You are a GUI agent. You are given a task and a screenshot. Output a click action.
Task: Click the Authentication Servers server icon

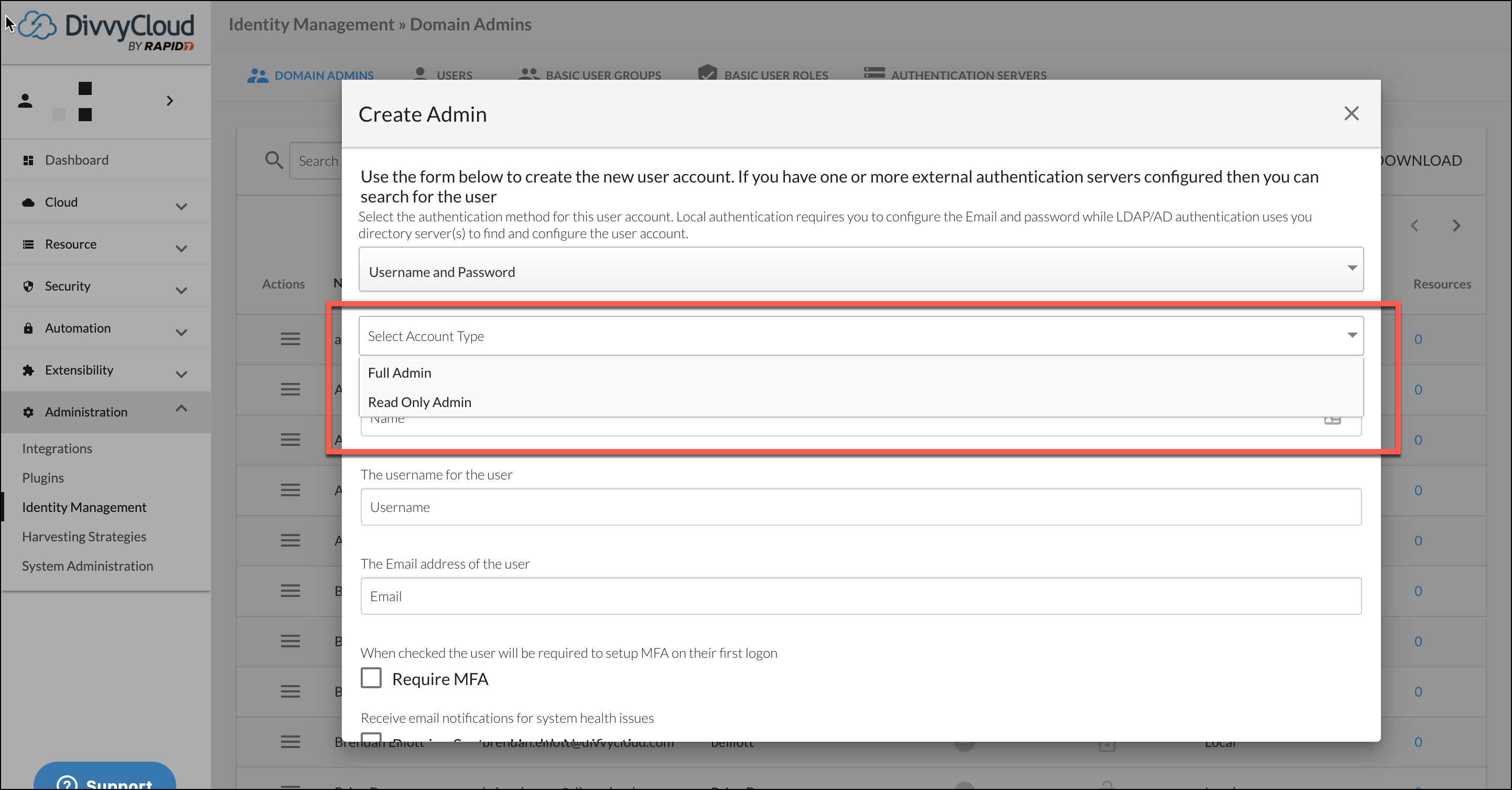point(874,73)
